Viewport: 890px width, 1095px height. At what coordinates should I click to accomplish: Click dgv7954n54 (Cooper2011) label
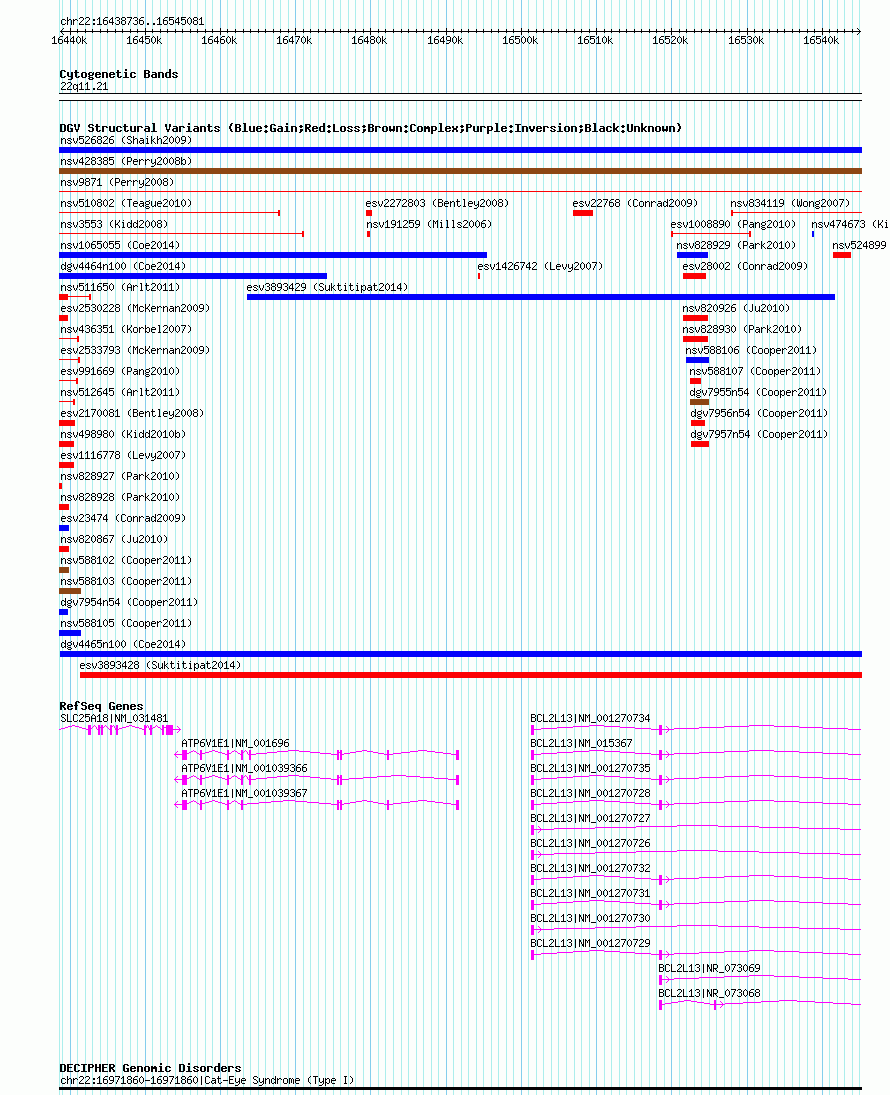pos(129,601)
